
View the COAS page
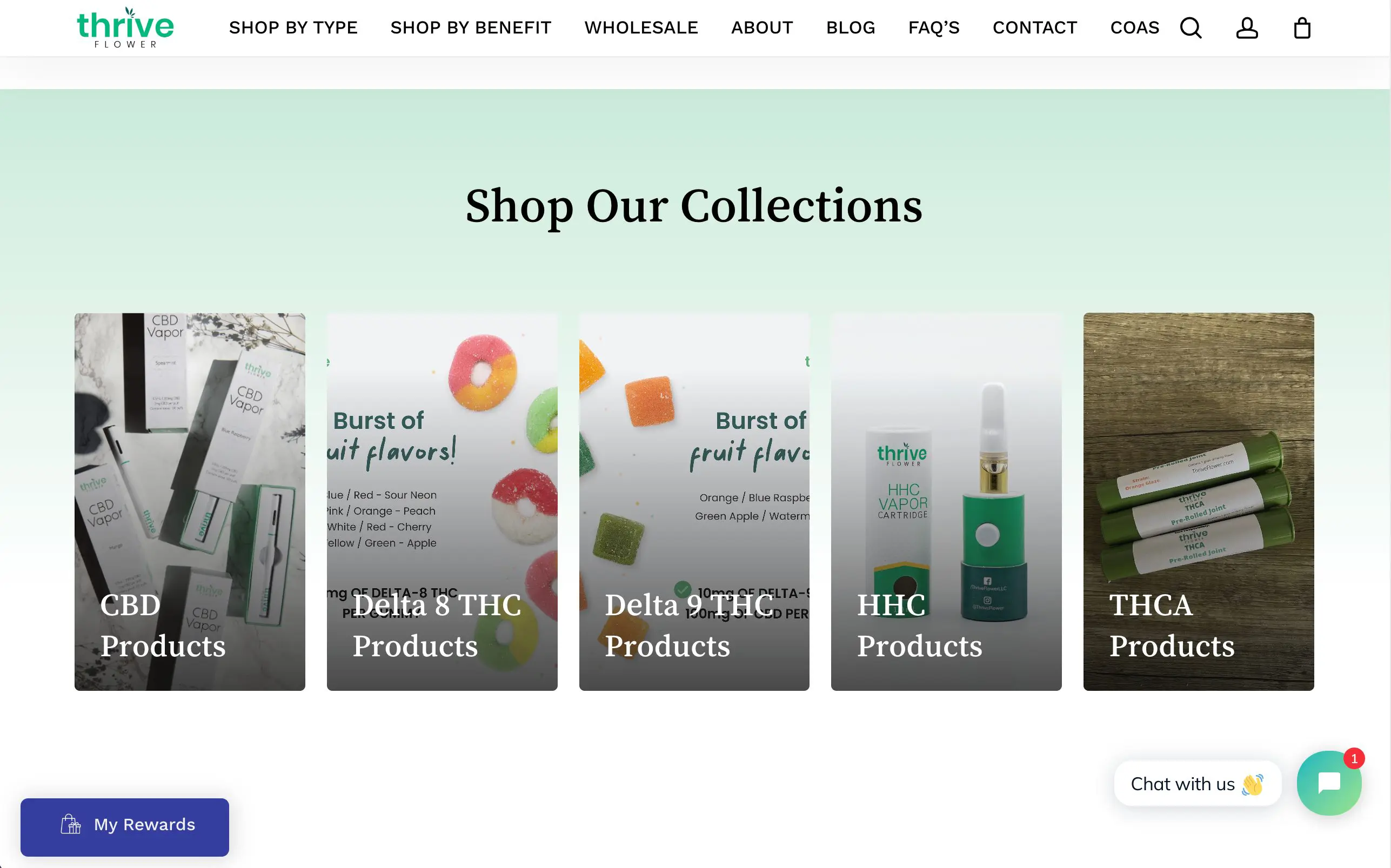point(1134,28)
